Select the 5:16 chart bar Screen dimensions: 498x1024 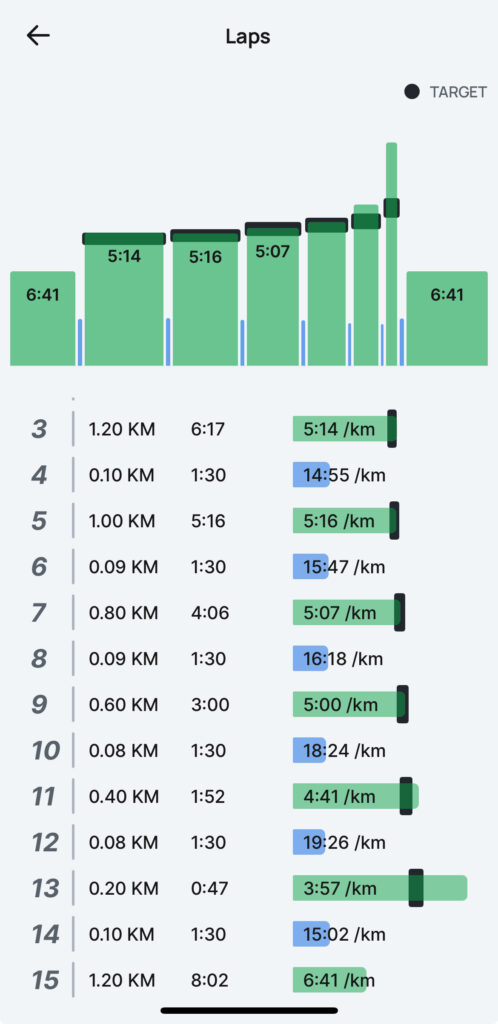coord(206,298)
